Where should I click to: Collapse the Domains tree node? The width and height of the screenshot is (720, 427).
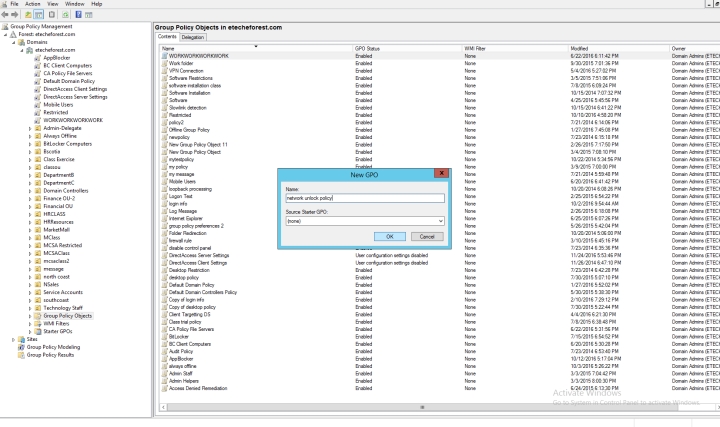coord(15,41)
